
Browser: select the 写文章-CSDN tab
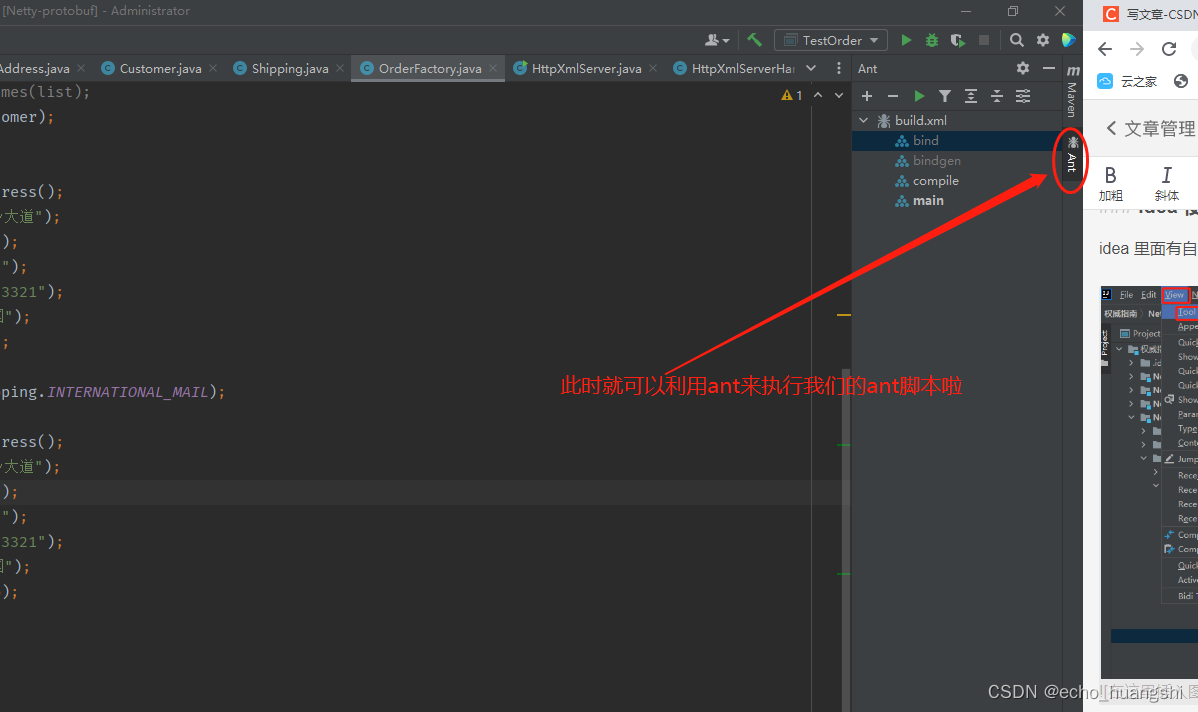point(1150,14)
